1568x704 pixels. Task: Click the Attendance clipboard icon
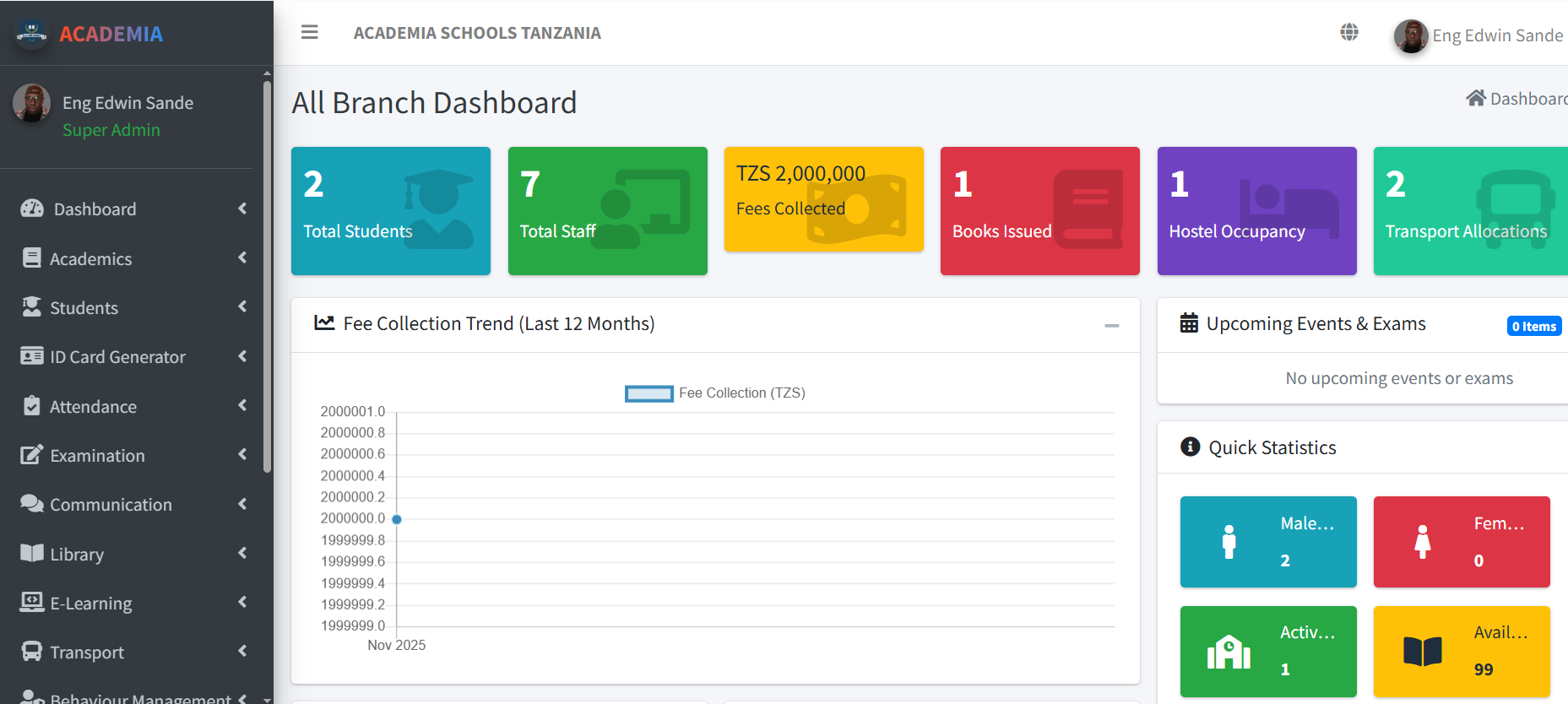(32, 406)
